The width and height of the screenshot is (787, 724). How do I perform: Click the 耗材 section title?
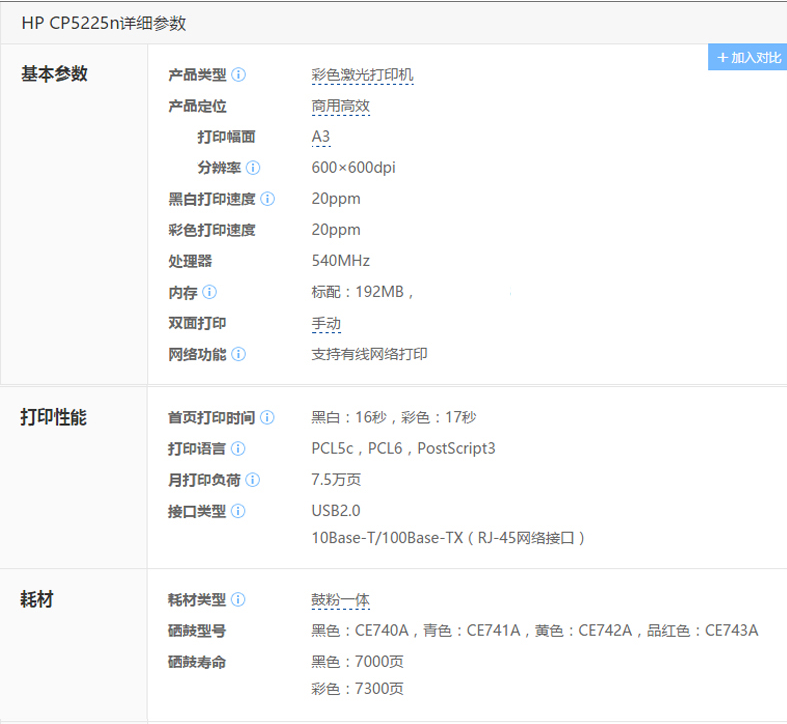pyautogui.click(x=37, y=599)
